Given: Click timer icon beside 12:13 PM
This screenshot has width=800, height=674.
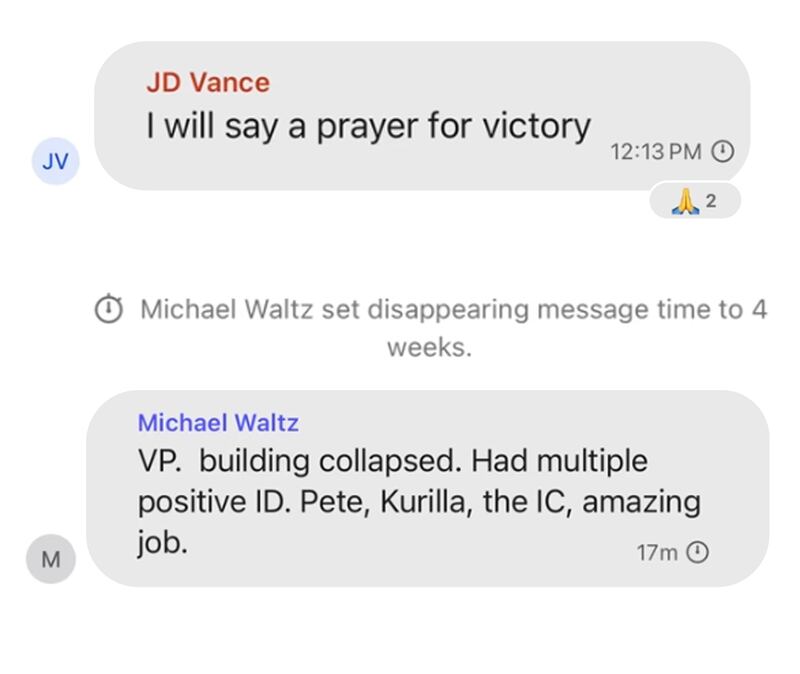Looking at the screenshot, I should pos(722,152).
